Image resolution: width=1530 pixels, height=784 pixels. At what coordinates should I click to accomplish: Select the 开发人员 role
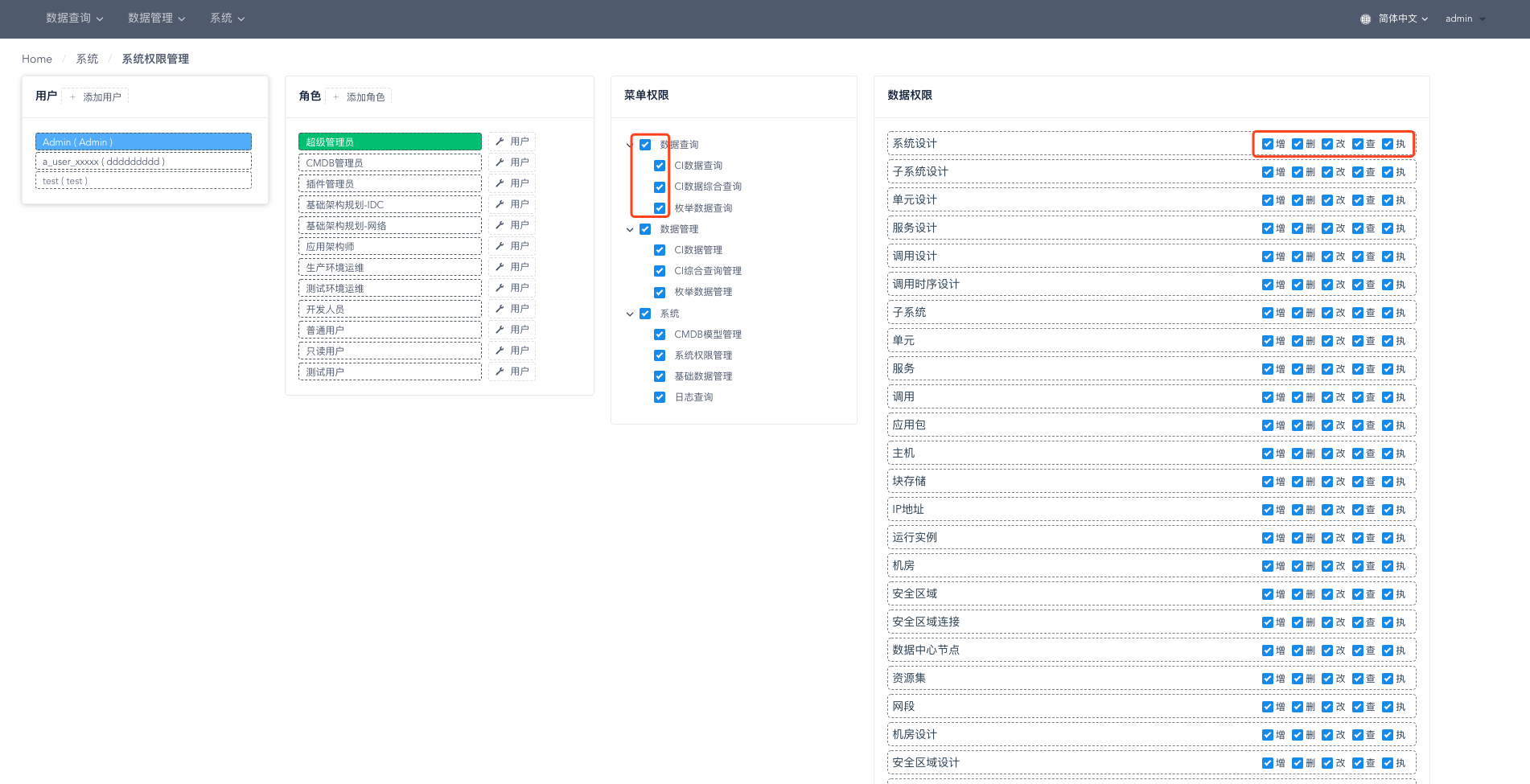coord(390,309)
